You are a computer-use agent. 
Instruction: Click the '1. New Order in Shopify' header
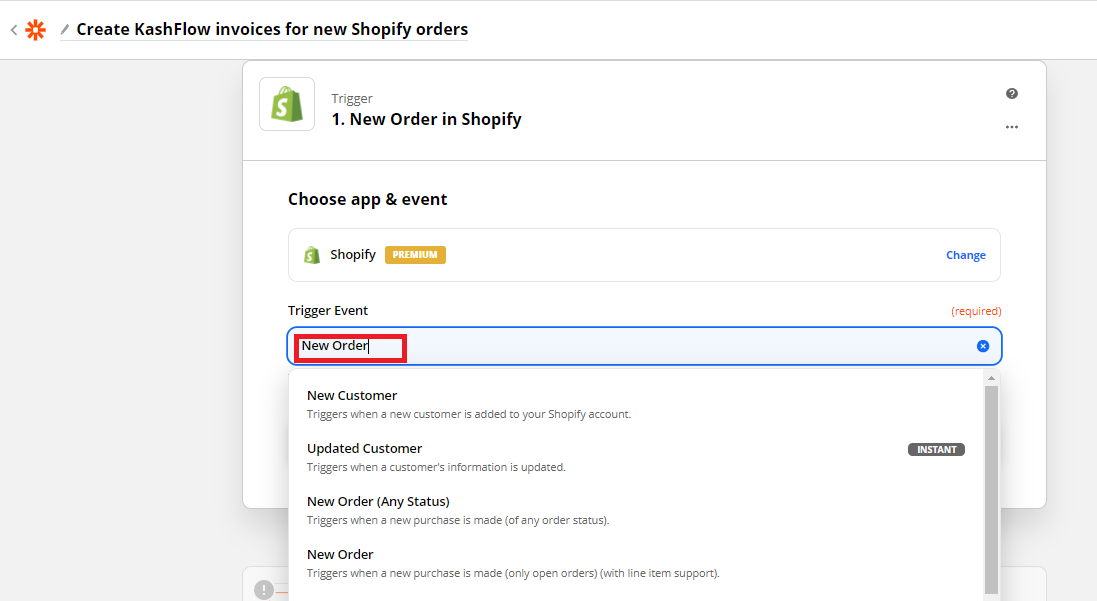click(426, 119)
